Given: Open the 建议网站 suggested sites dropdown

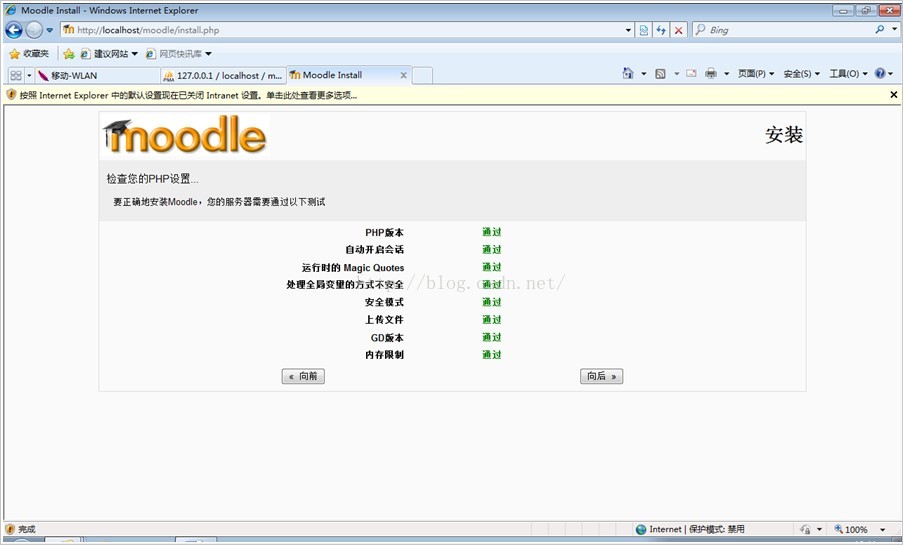Looking at the screenshot, I should click(109, 54).
